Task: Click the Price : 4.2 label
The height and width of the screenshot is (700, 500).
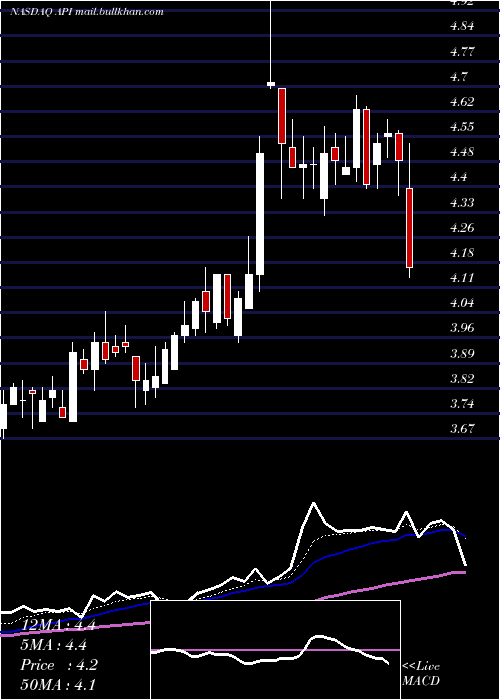Action: 58,665
